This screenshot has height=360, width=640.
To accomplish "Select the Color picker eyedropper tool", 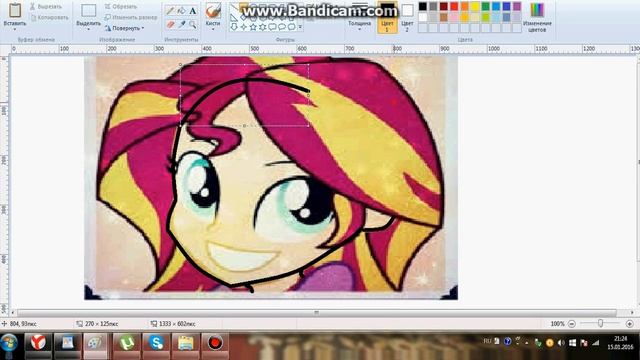I will click(x=181, y=25).
